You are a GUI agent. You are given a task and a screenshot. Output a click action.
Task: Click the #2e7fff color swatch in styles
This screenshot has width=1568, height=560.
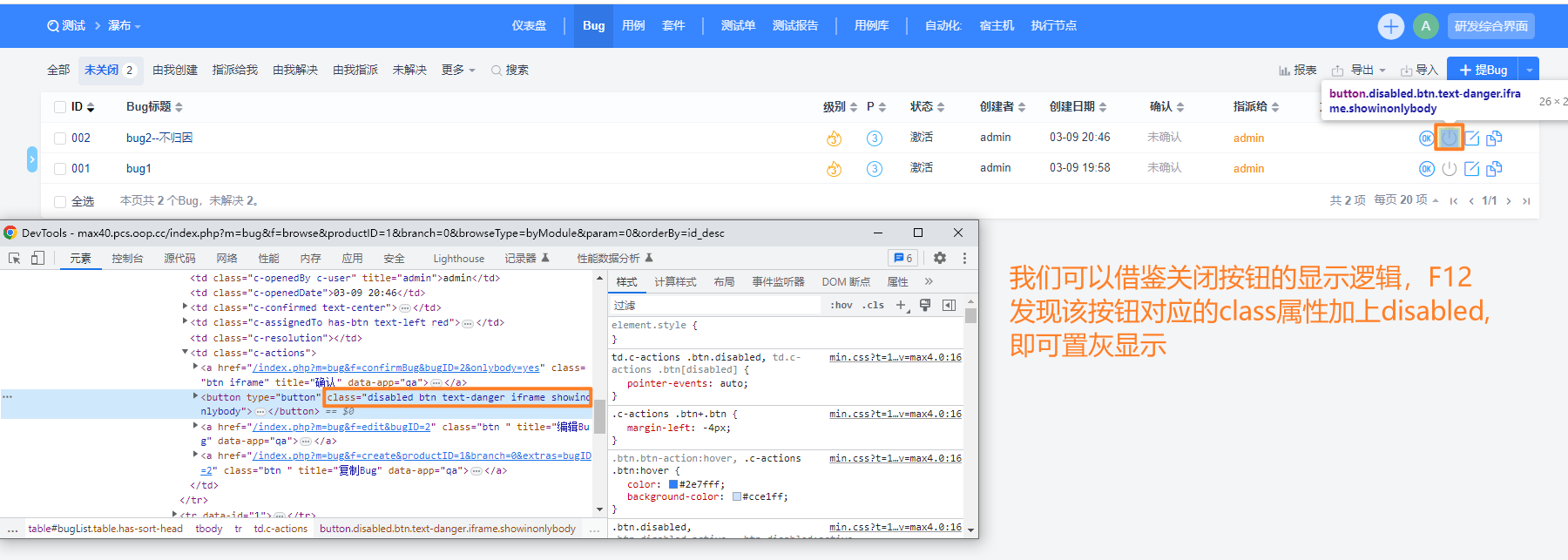click(673, 484)
